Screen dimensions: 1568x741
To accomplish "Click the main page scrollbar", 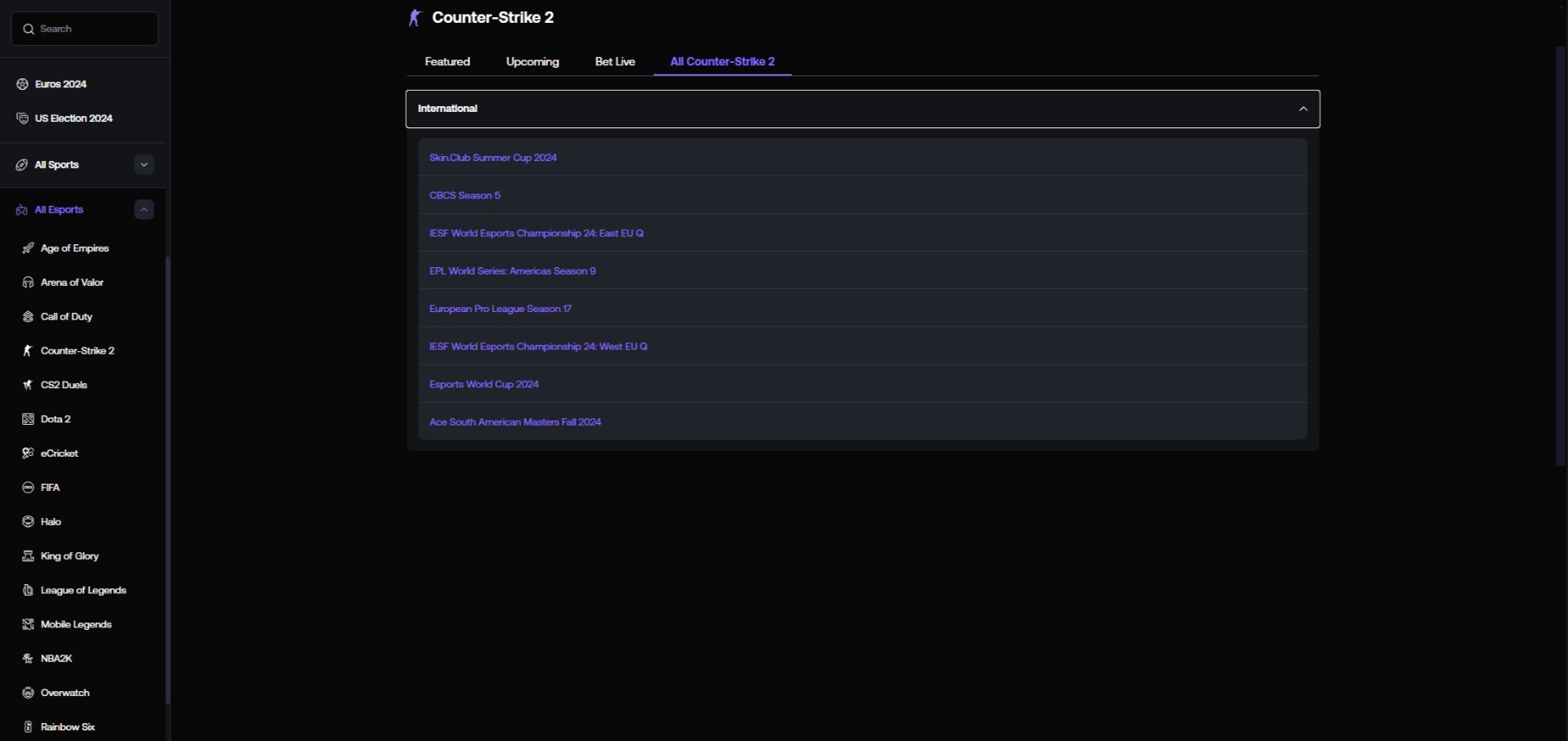I will [x=1561, y=256].
